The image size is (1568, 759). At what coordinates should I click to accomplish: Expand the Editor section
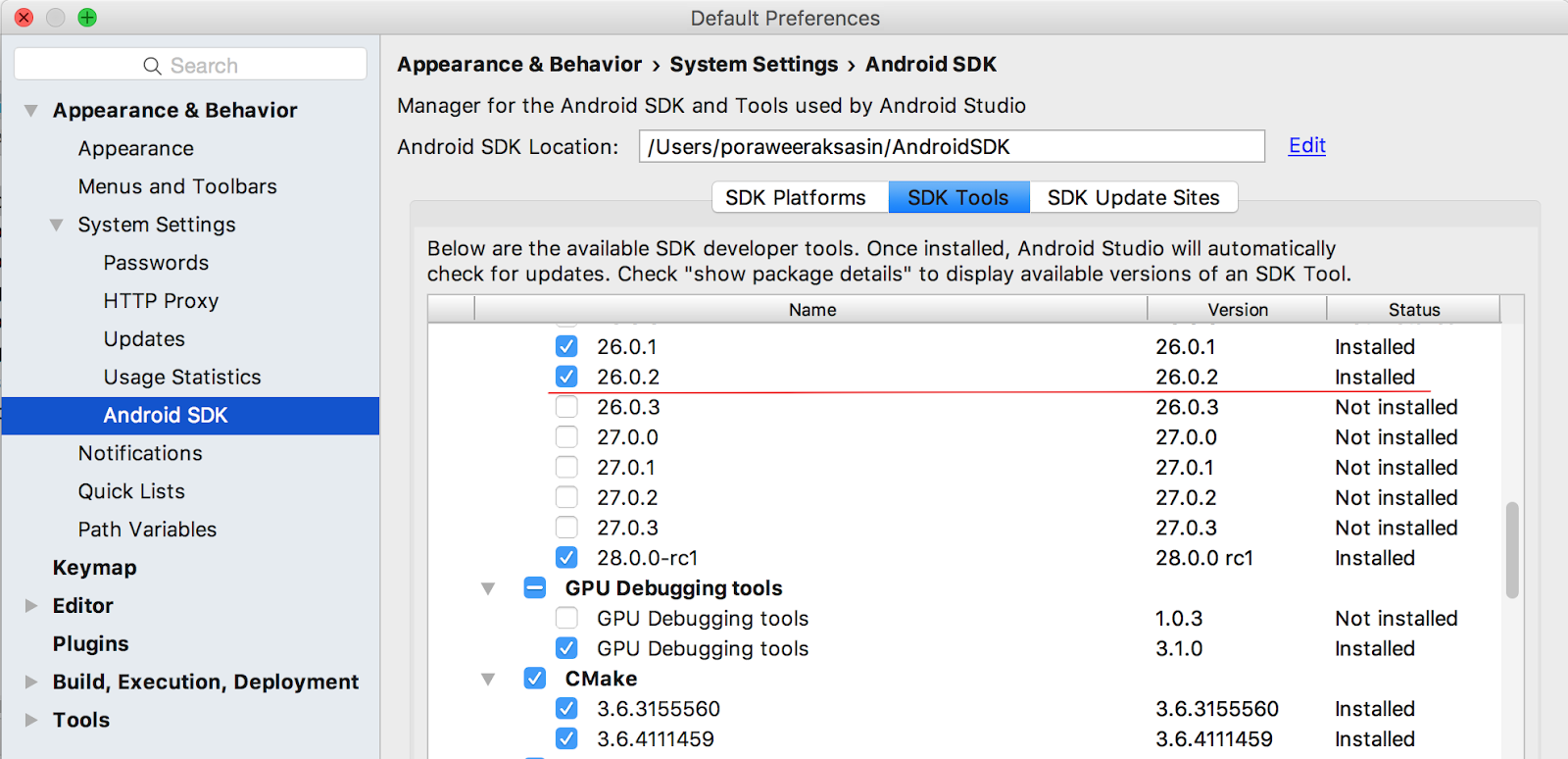[x=31, y=606]
